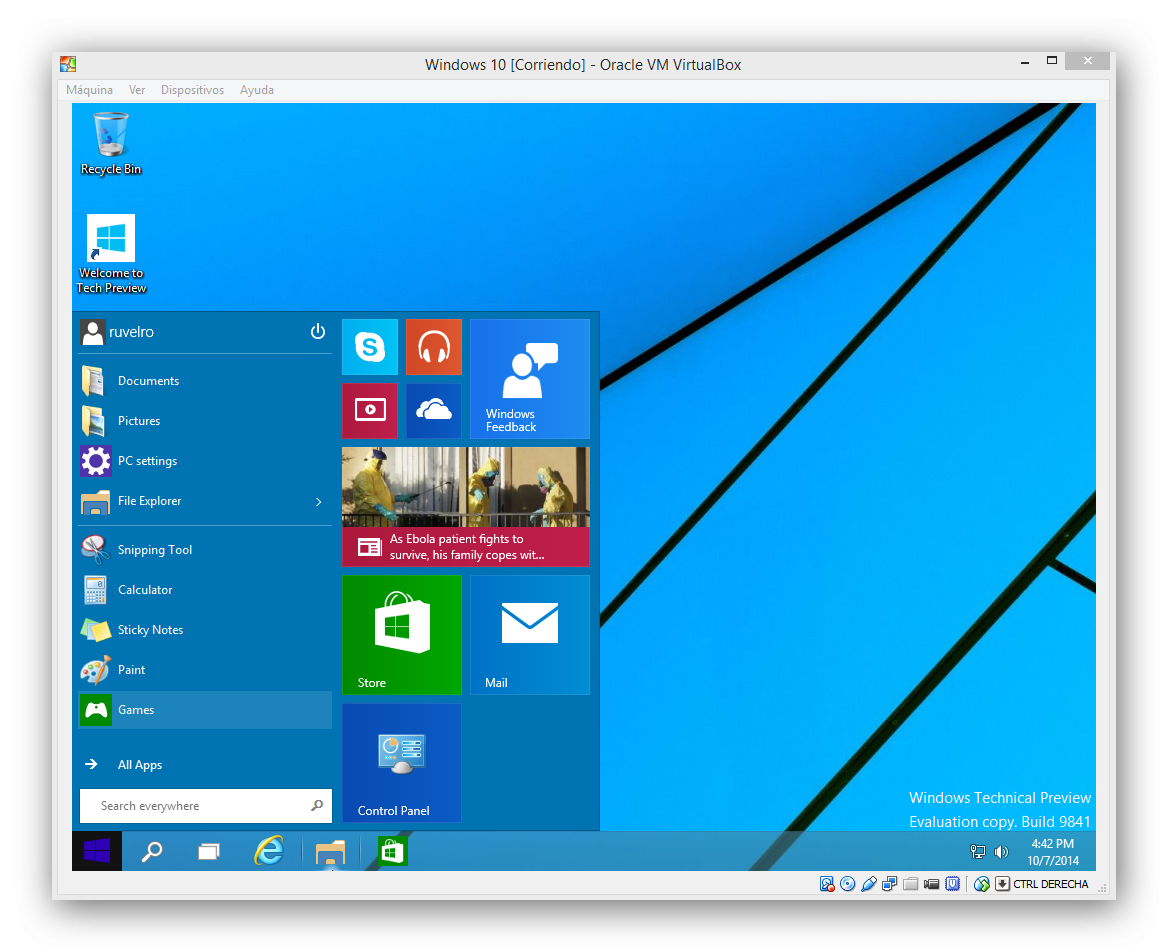The width and height of the screenshot is (1168, 952).
Task: Open Welcome to Tech Preview shortcut
Action: pos(111,254)
